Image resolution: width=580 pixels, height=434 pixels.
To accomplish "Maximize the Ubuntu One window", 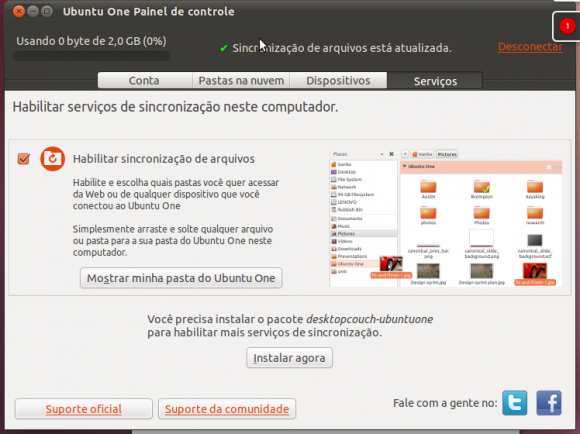I will coord(47,11).
